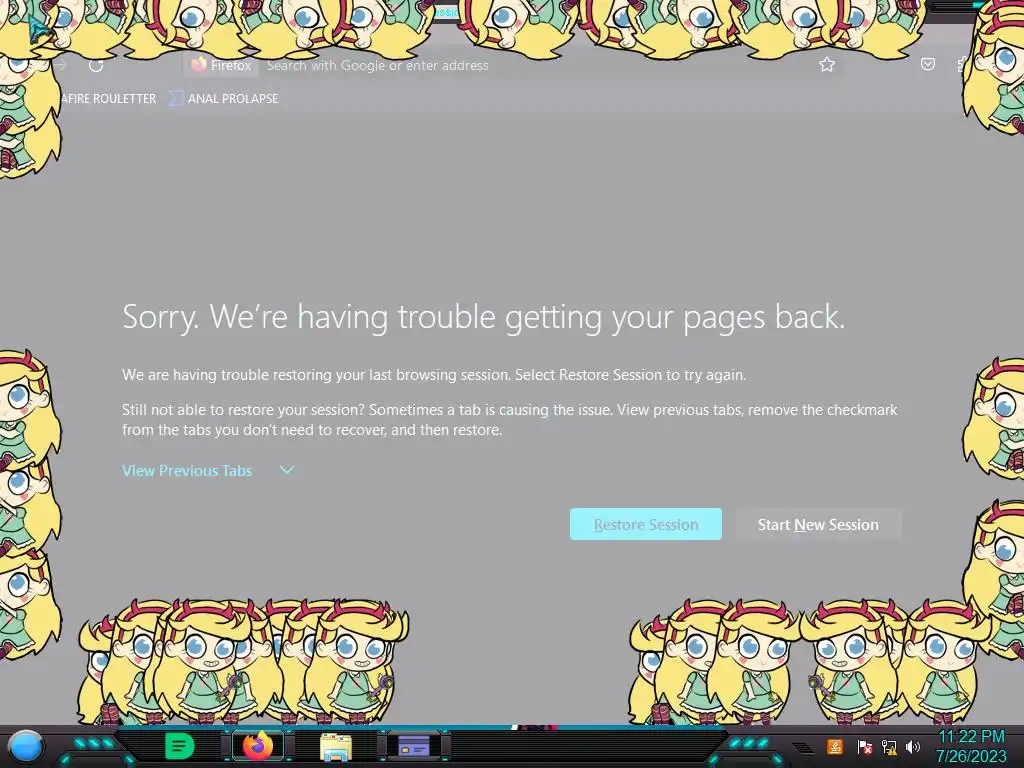Switch to Firefox on the taskbar

(x=258, y=746)
